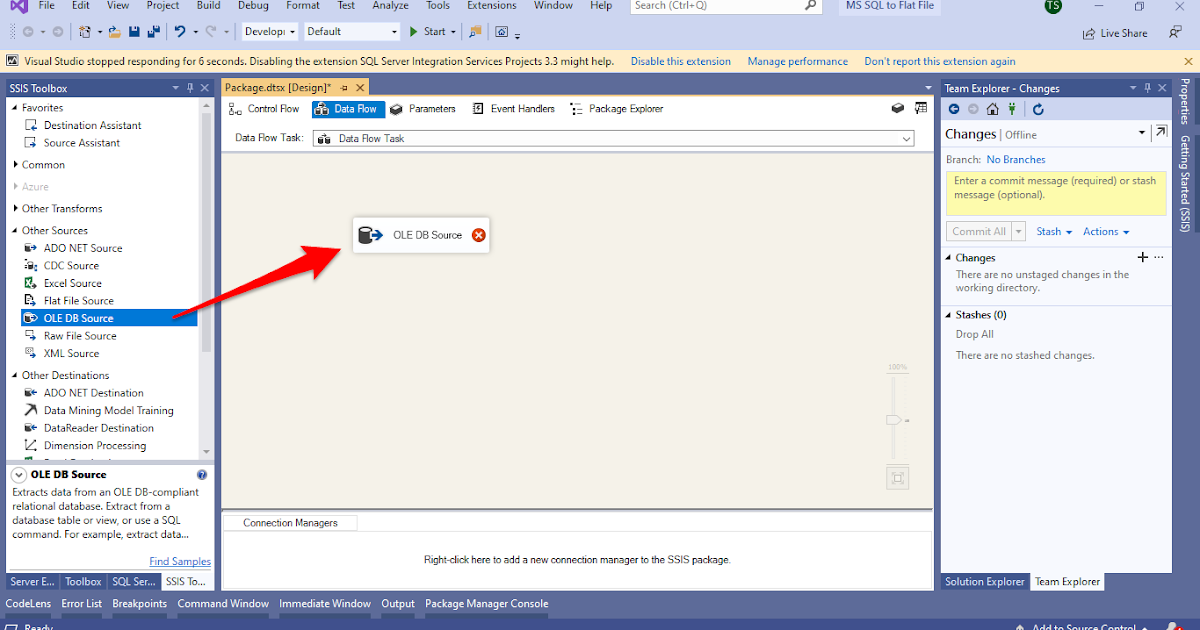Screen dimensions: 1200x630
Task: Click the Send Feedback icon
Action: tap(1176, 32)
